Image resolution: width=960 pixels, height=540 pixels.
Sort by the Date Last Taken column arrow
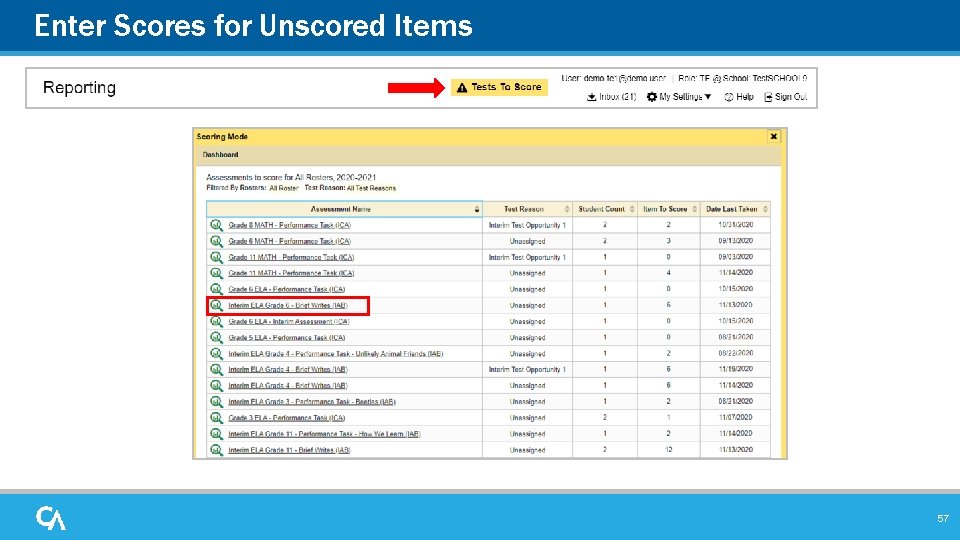[765, 209]
